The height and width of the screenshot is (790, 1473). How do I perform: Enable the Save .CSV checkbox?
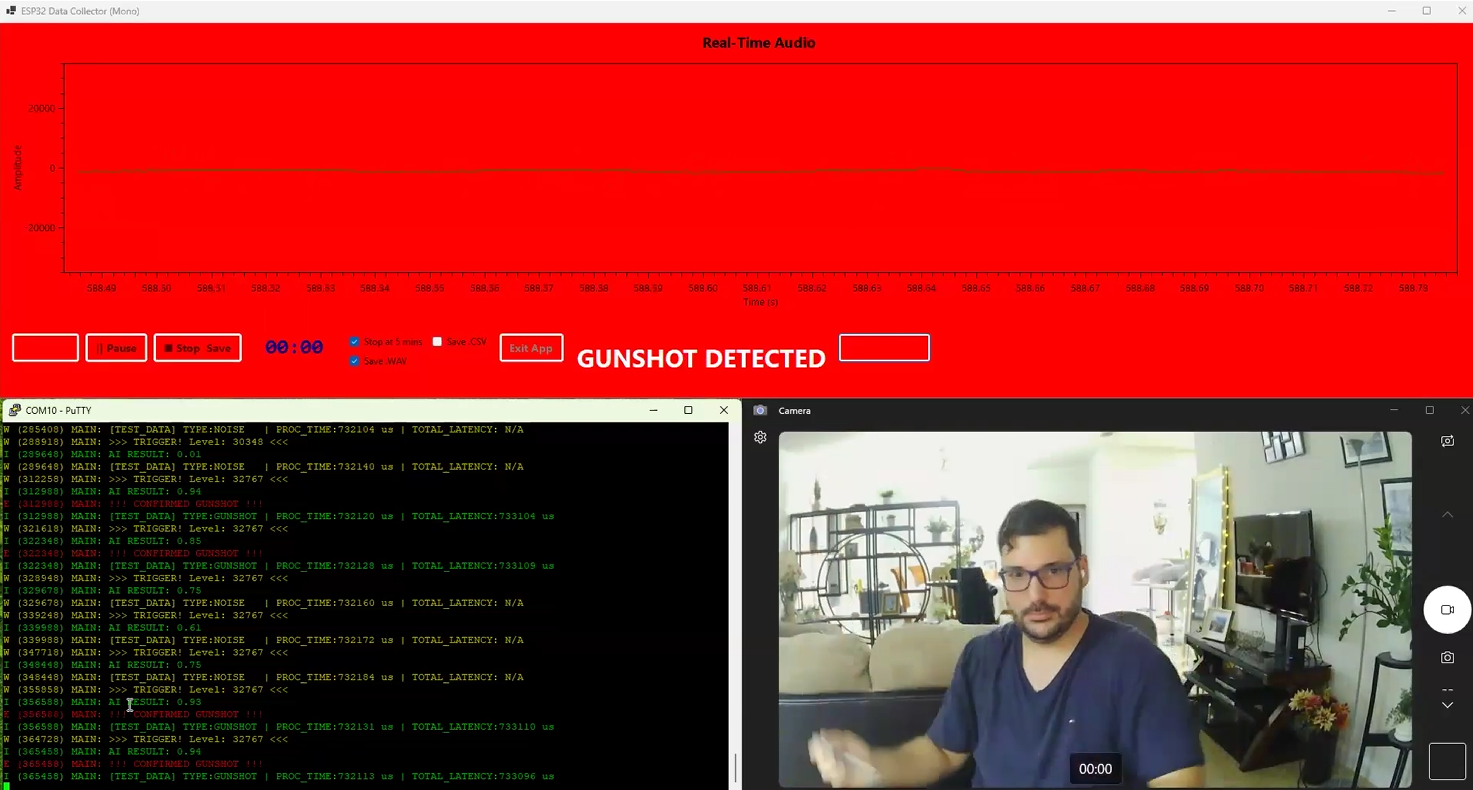437,342
